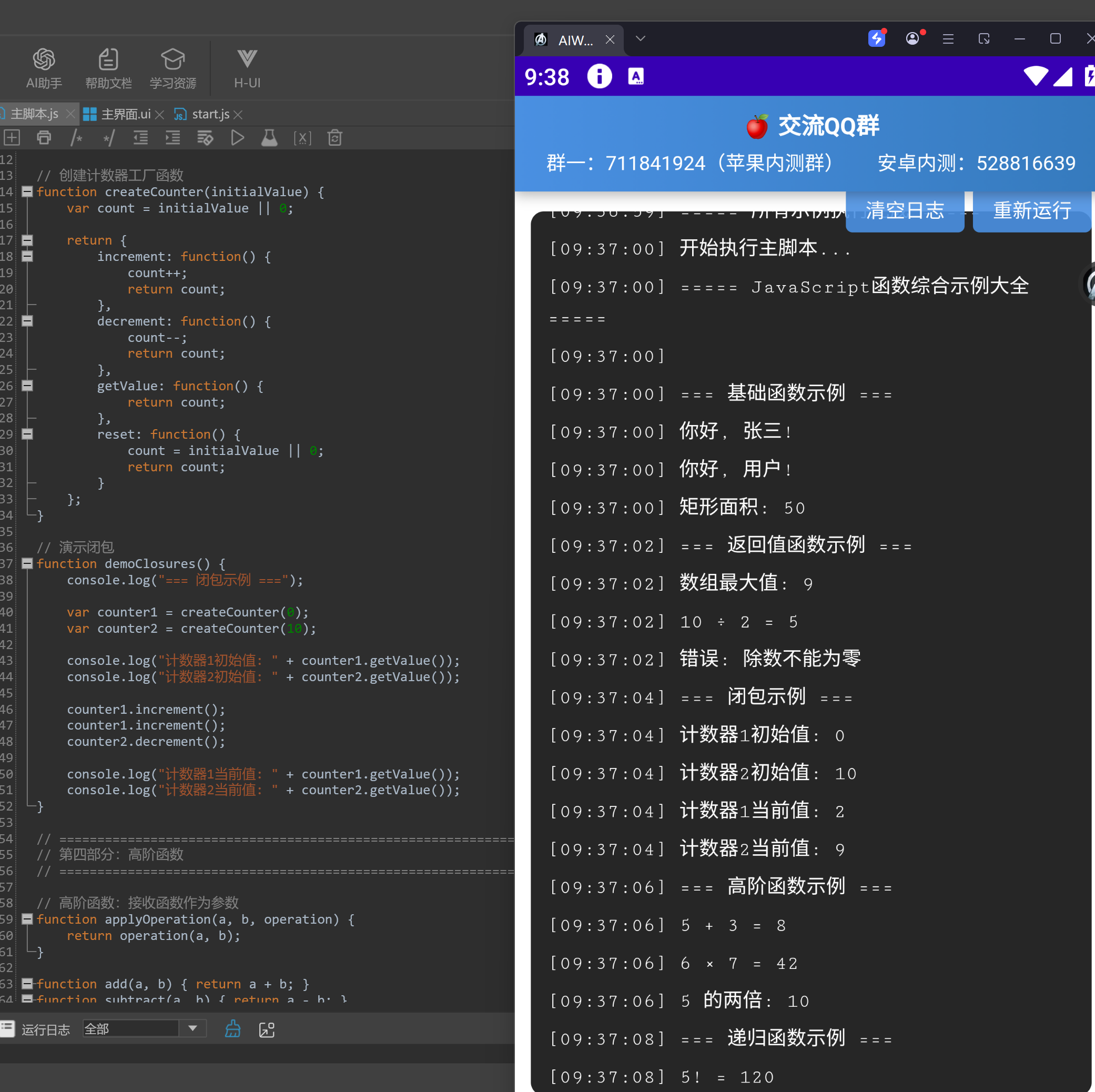Open the 全部 log filter dropdown
This screenshot has width=1095, height=1092.
pyautogui.click(x=192, y=1028)
